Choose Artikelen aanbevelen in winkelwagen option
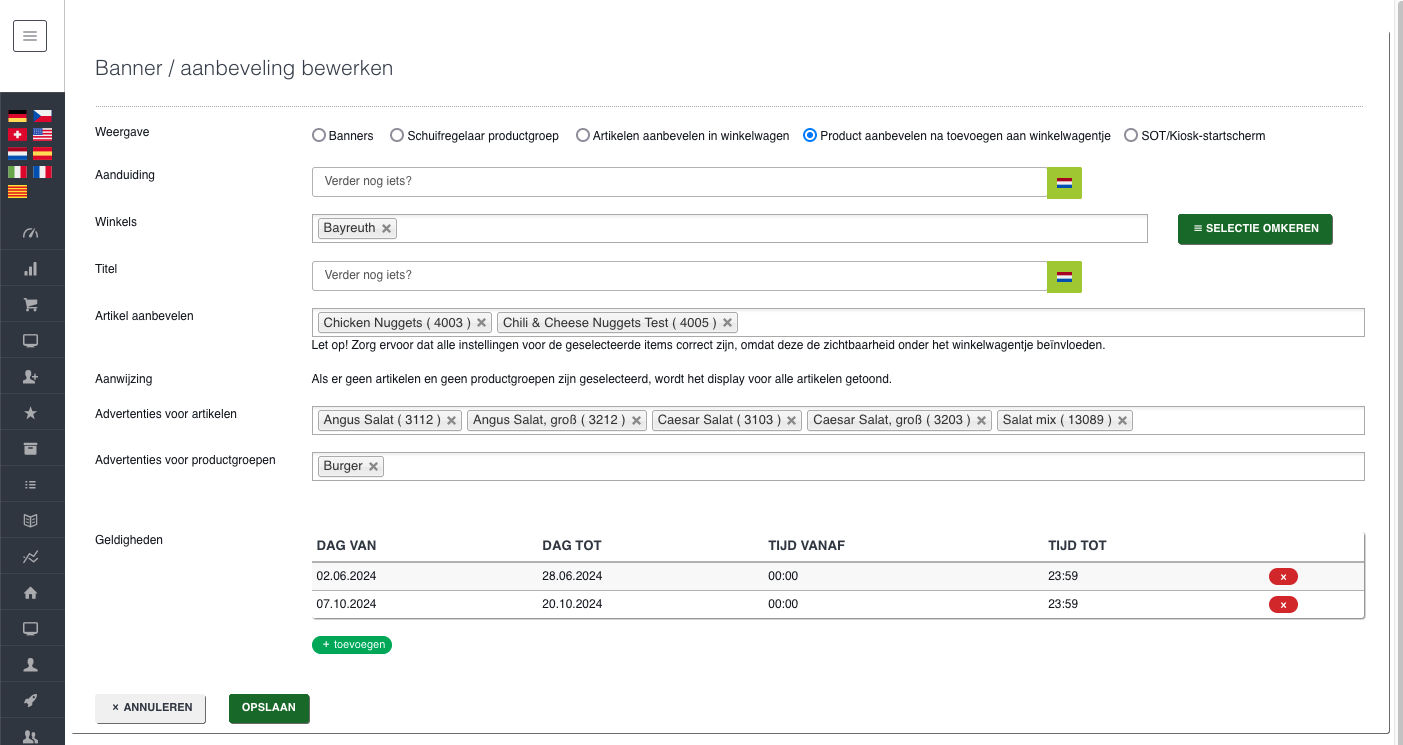 click(x=583, y=135)
